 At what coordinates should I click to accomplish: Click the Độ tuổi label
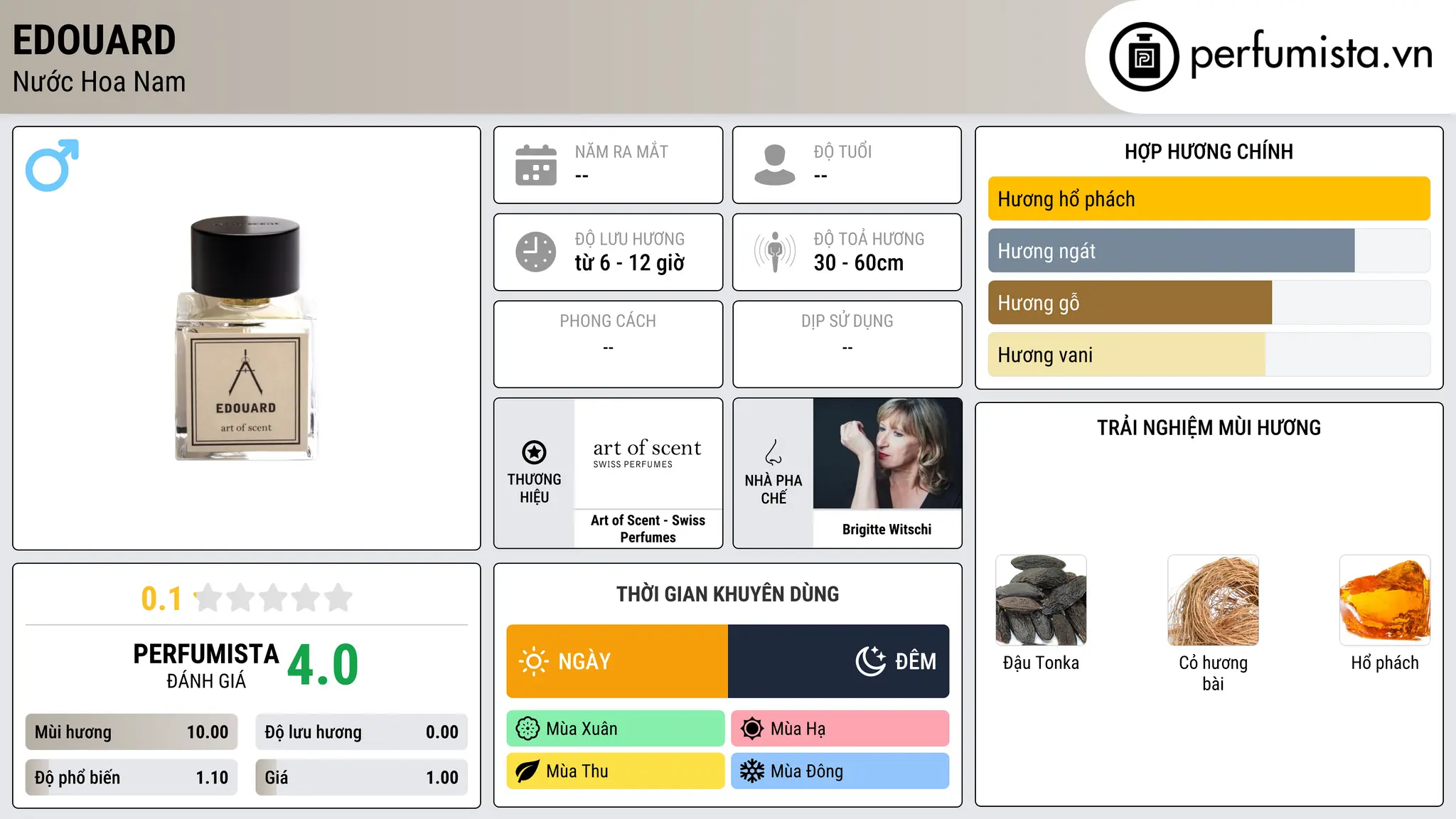(x=842, y=151)
